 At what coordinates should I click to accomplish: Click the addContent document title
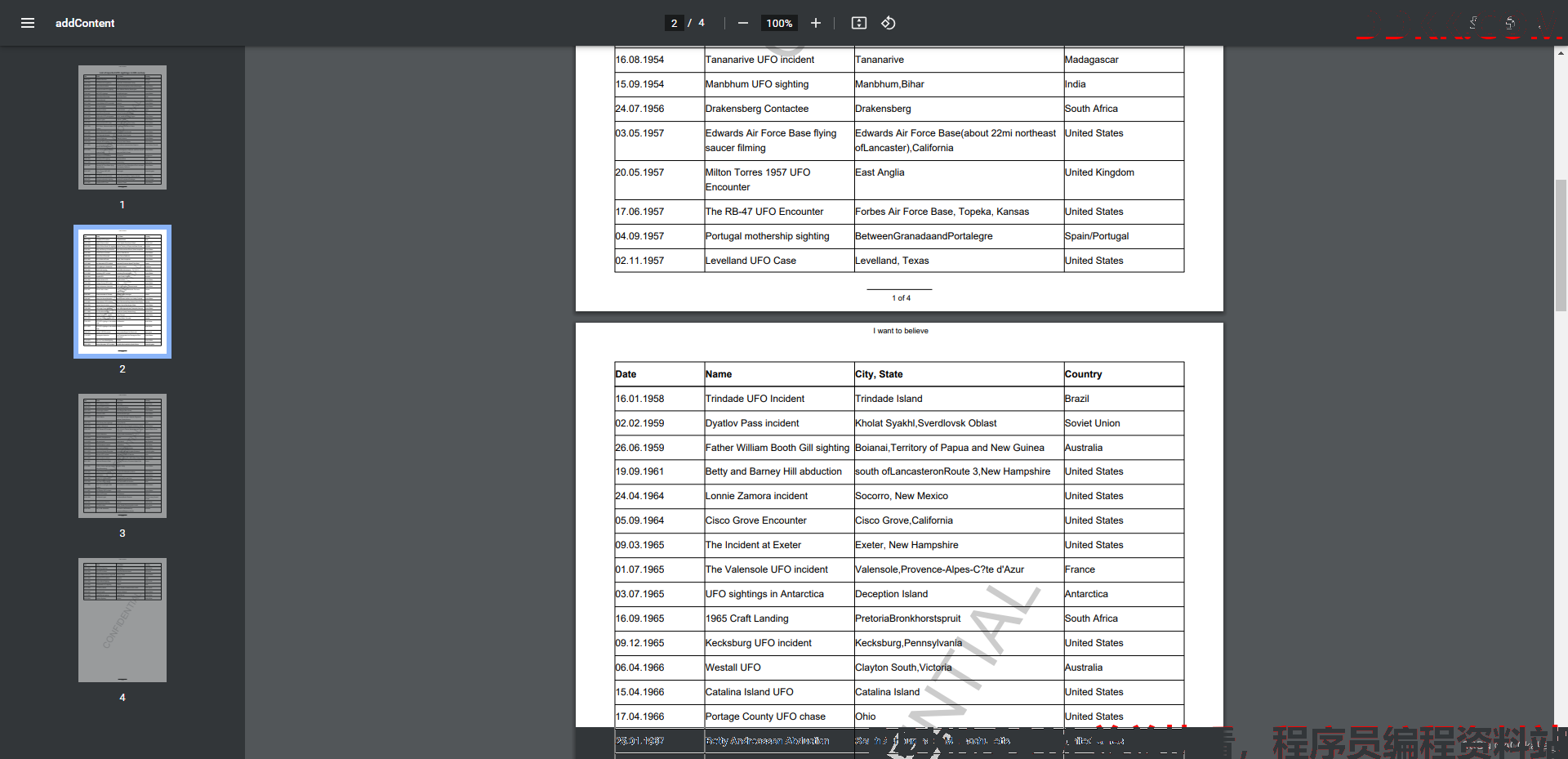point(85,23)
